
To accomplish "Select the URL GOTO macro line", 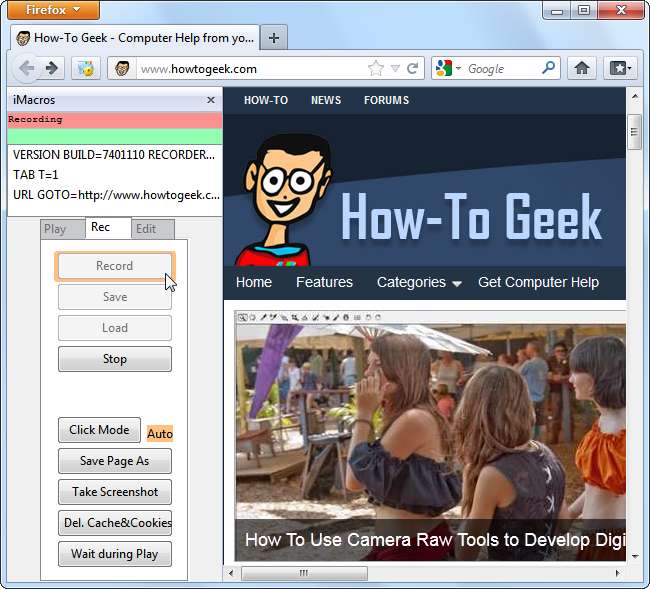I will coord(114,195).
